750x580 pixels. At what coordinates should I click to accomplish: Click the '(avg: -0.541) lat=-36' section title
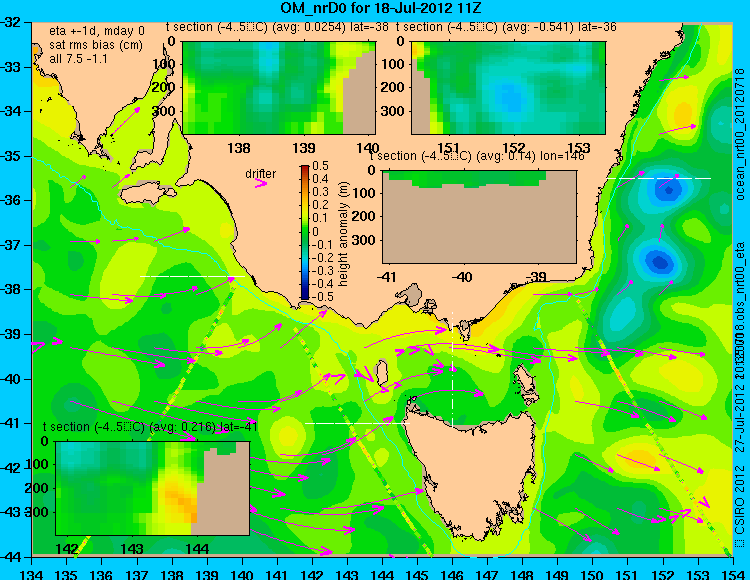(559, 27)
